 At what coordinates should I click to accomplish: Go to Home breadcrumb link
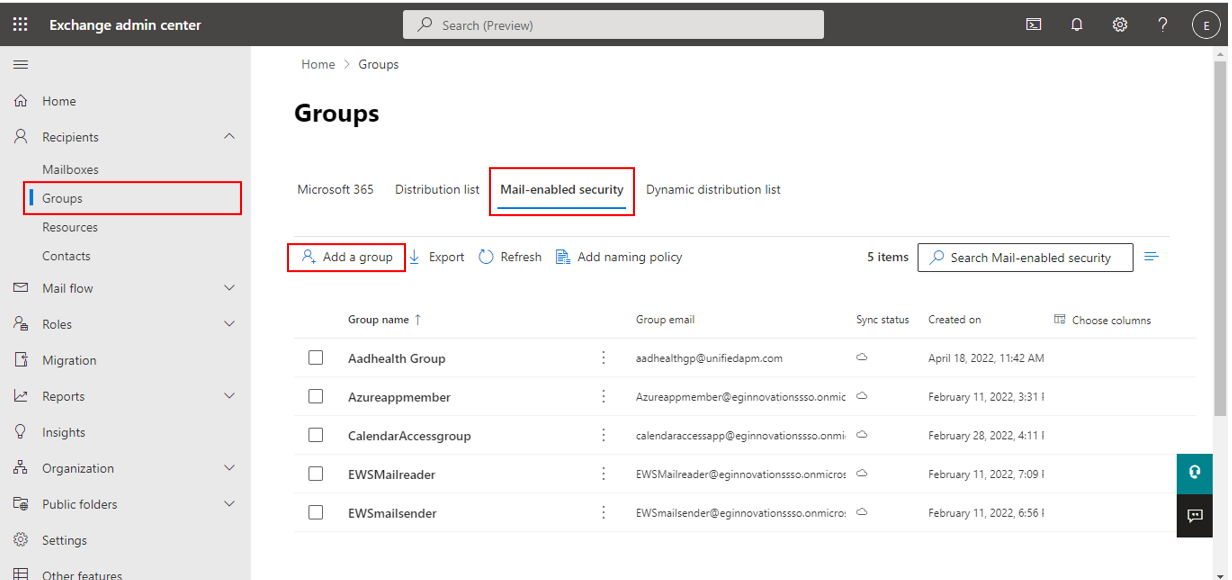click(318, 64)
